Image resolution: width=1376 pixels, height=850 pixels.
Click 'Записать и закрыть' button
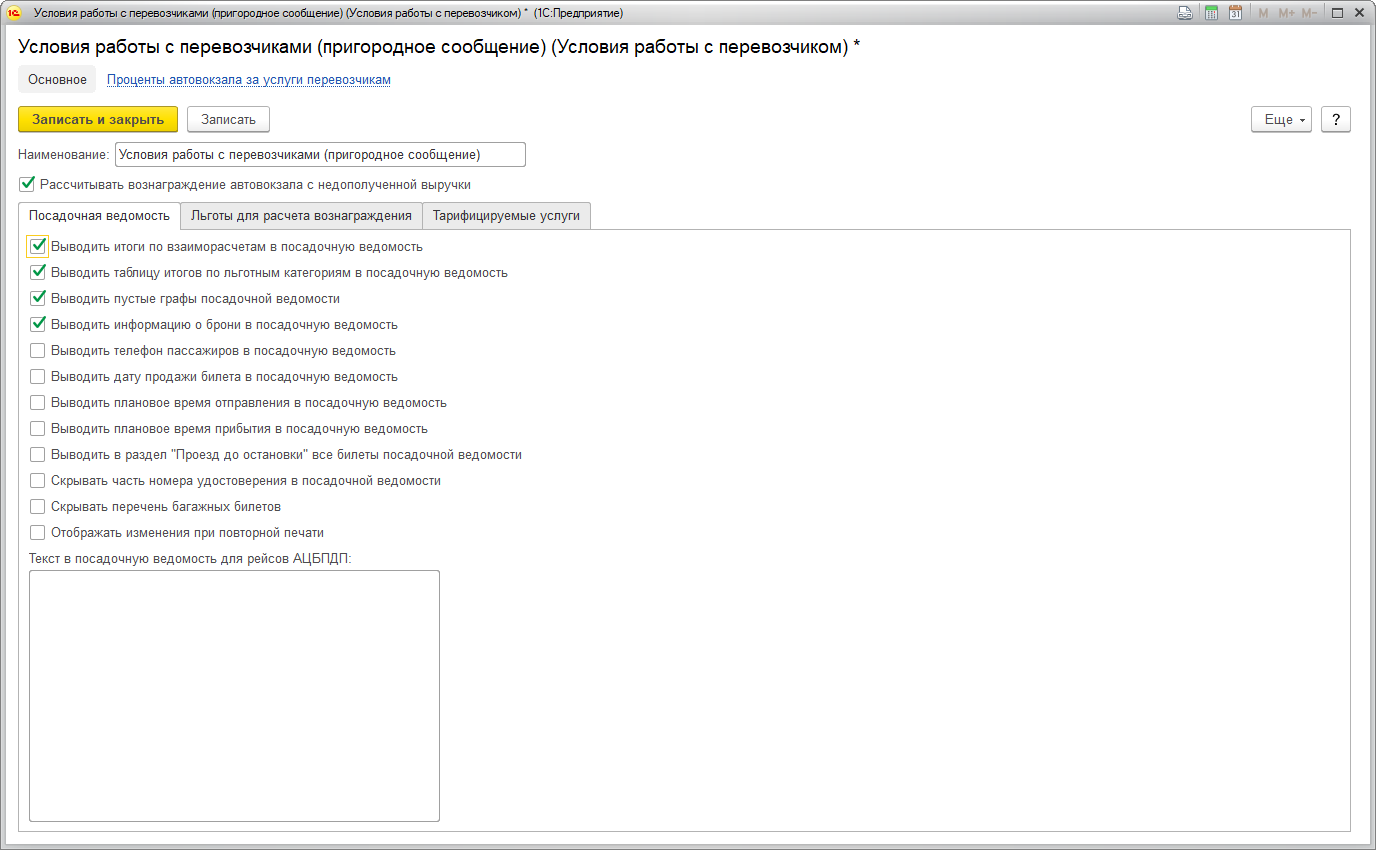98,119
